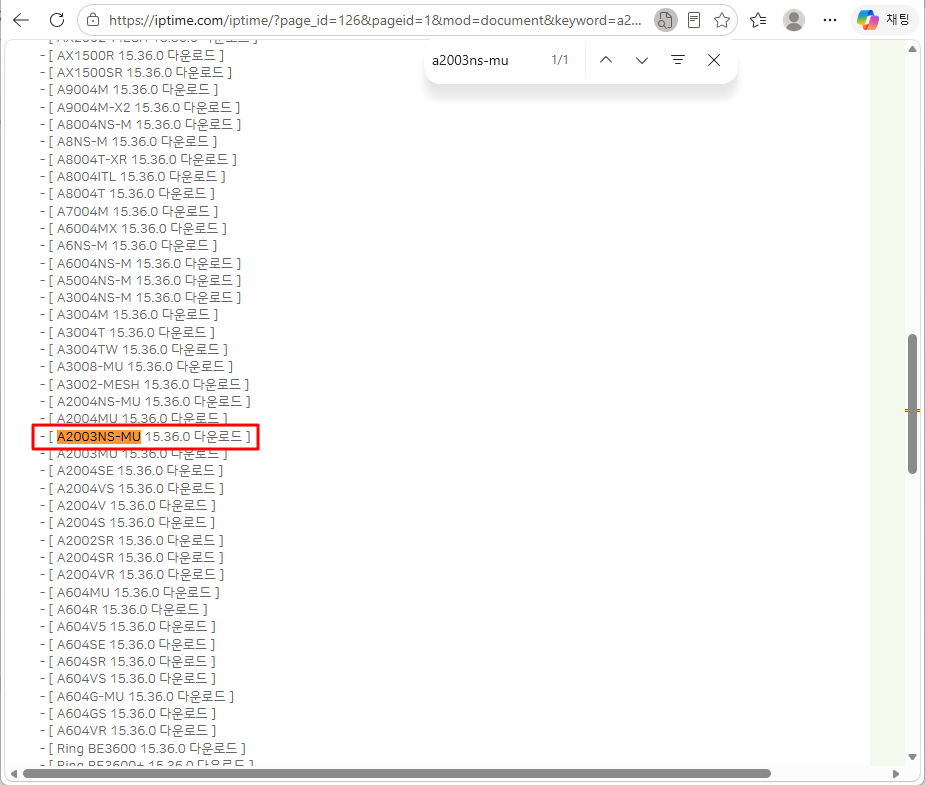
Task: Click the horizontal scrollbar right arrow
Action: pyautogui.click(x=896, y=774)
